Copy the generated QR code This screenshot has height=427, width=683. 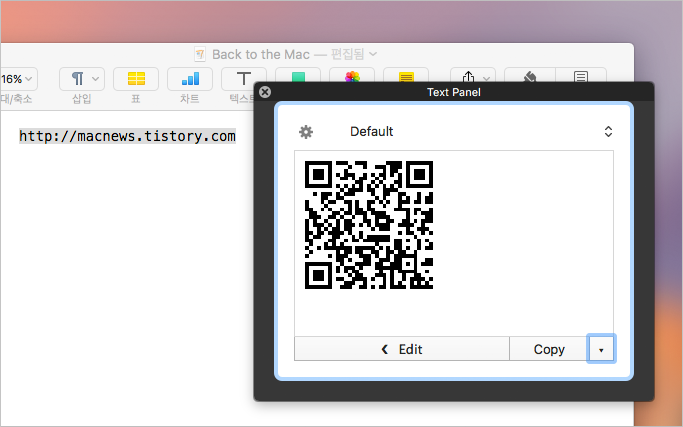pyautogui.click(x=548, y=349)
